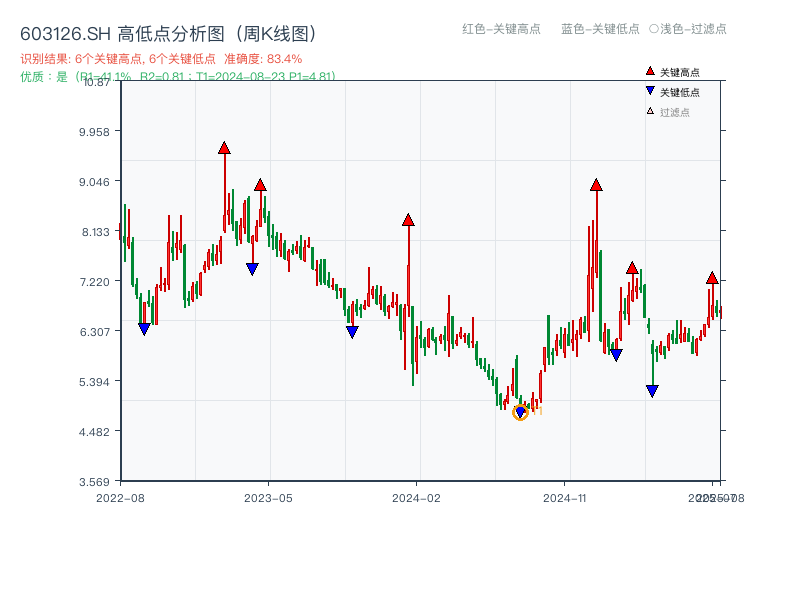Click the orange circled marker on the lowest candle
Screen dimensions: 800x600
pyautogui.click(x=521, y=411)
